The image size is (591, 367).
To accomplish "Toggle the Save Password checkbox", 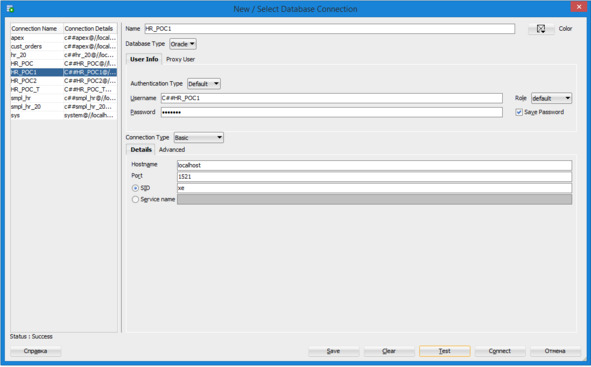I will (519, 112).
